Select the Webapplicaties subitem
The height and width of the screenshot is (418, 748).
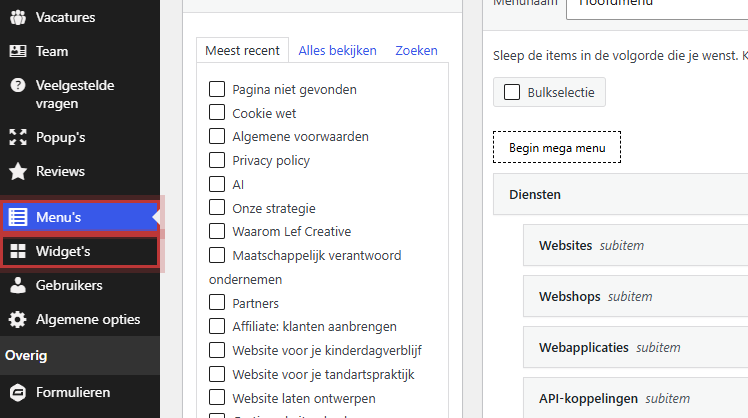[635, 347]
